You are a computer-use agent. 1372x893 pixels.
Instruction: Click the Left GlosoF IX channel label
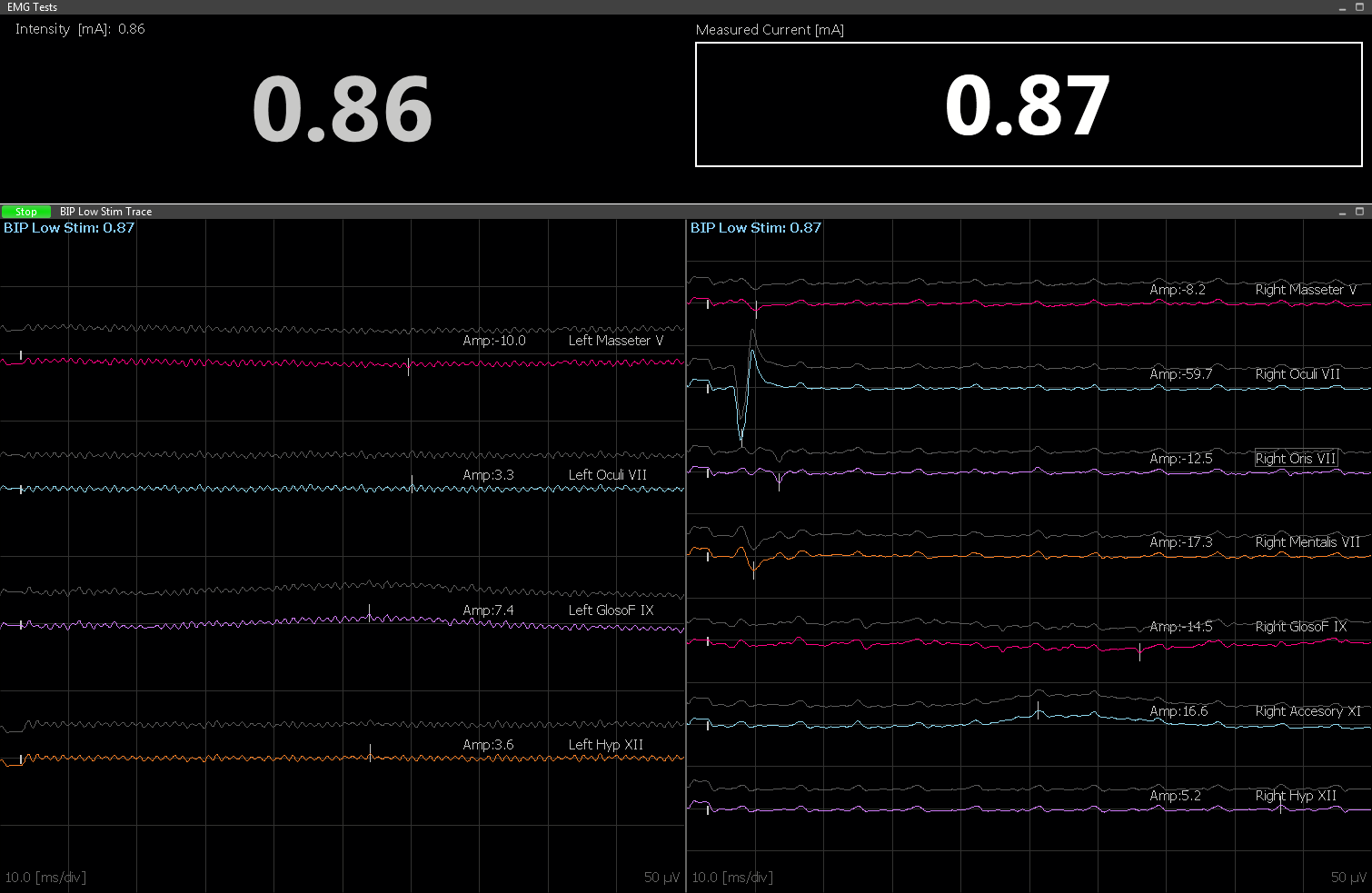[611, 610]
